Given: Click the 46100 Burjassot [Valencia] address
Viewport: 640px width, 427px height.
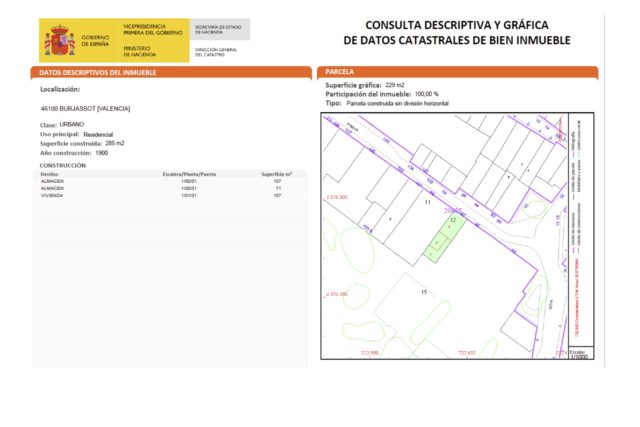Looking at the screenshot, I should [x=85, y=108].
